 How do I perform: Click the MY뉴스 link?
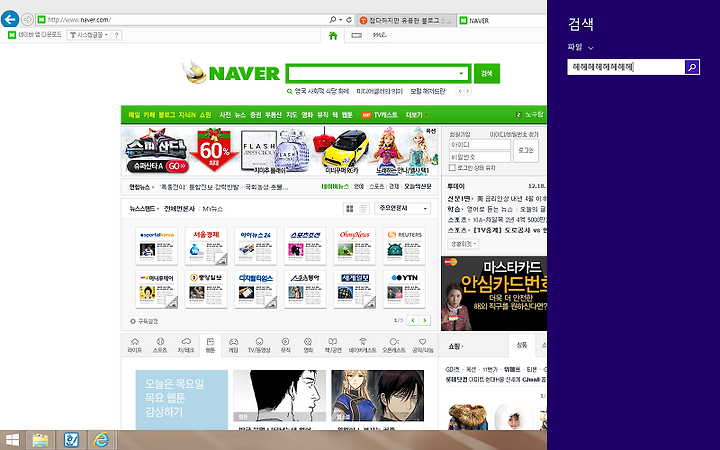[213, 209]
